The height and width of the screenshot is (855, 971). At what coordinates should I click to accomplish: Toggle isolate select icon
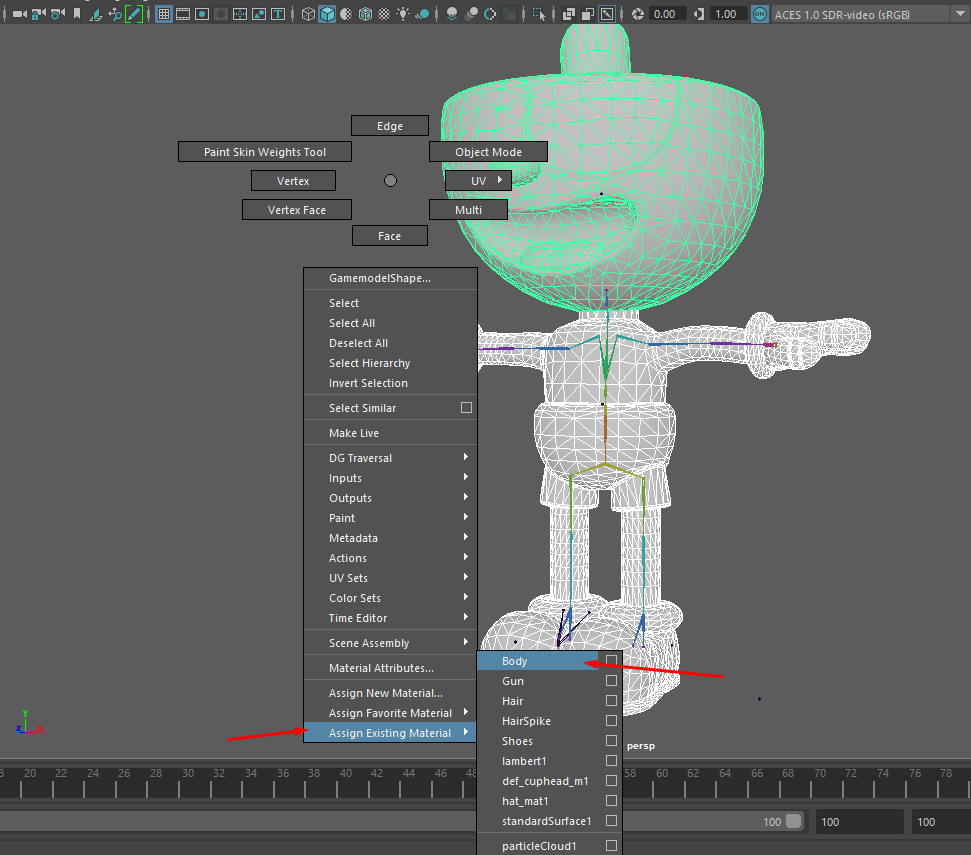[539, 14]
